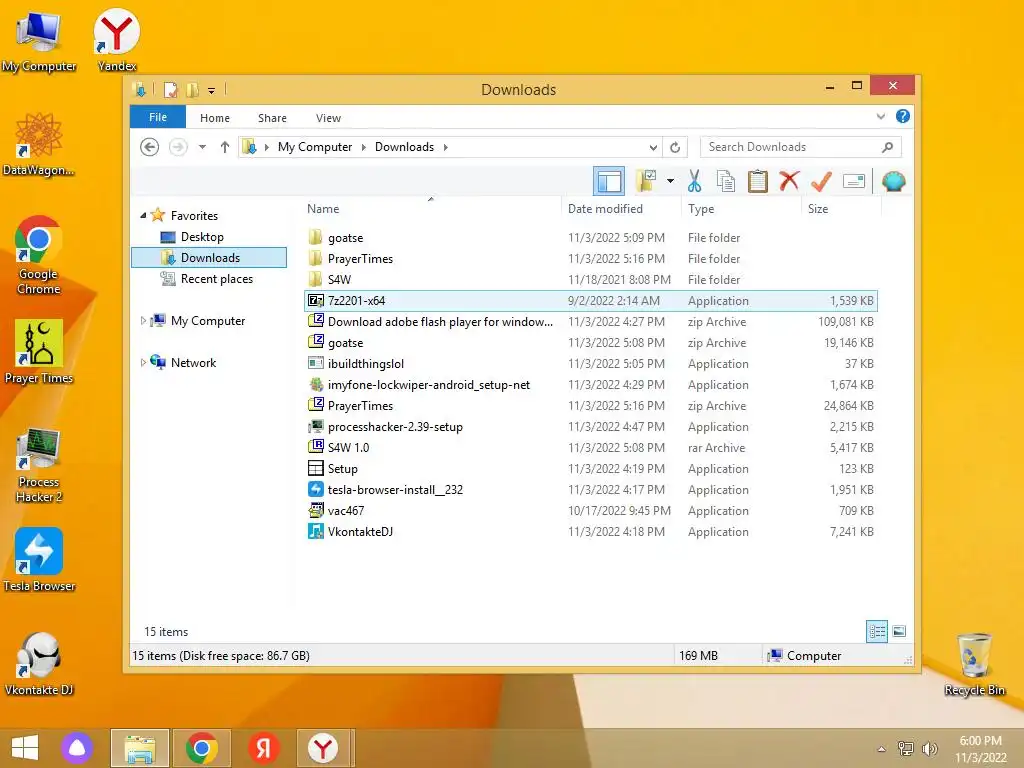This screenshot has height=768, width=1024.
Task: Click the Forward navigation arrow
Action: pos(178,147)
